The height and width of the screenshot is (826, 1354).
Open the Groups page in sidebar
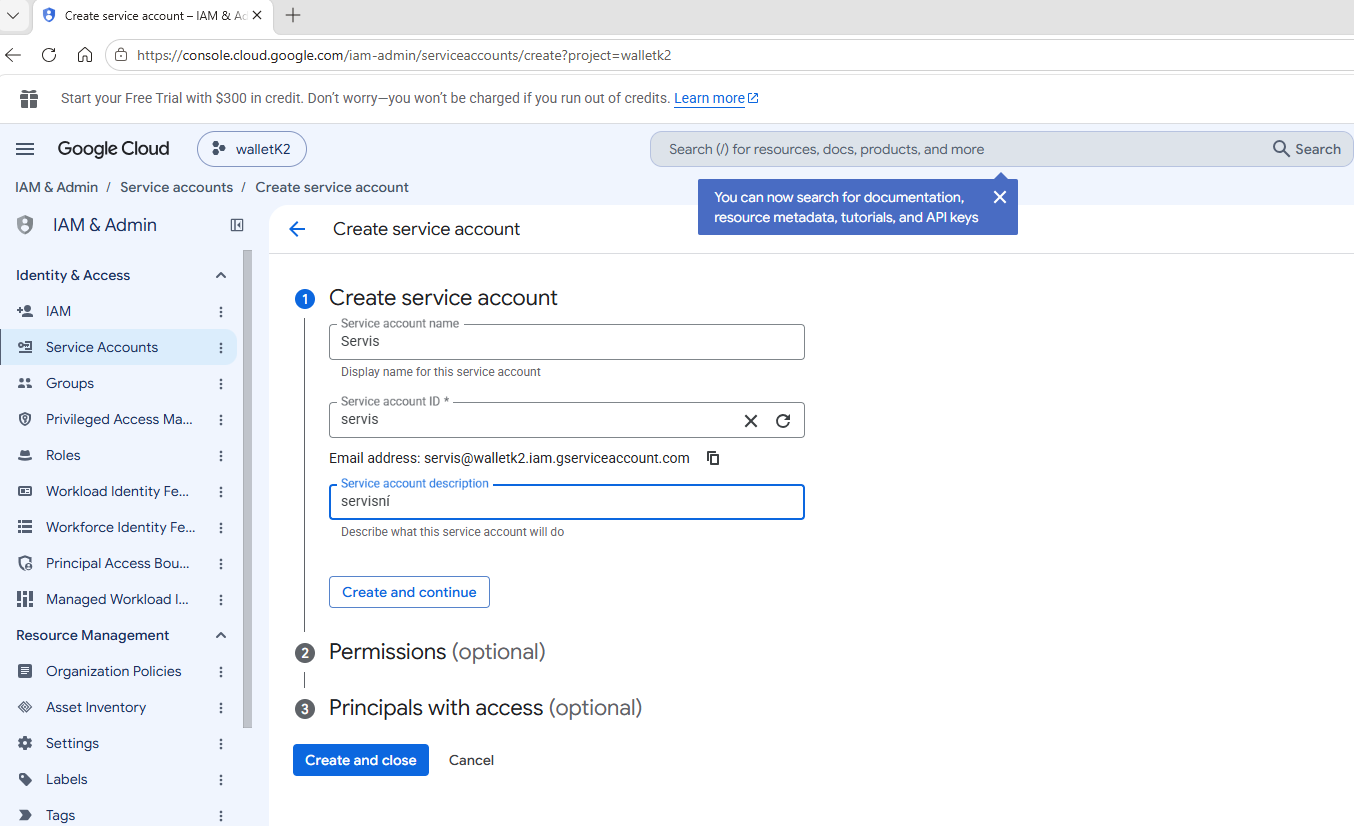[x=70, y=383]
